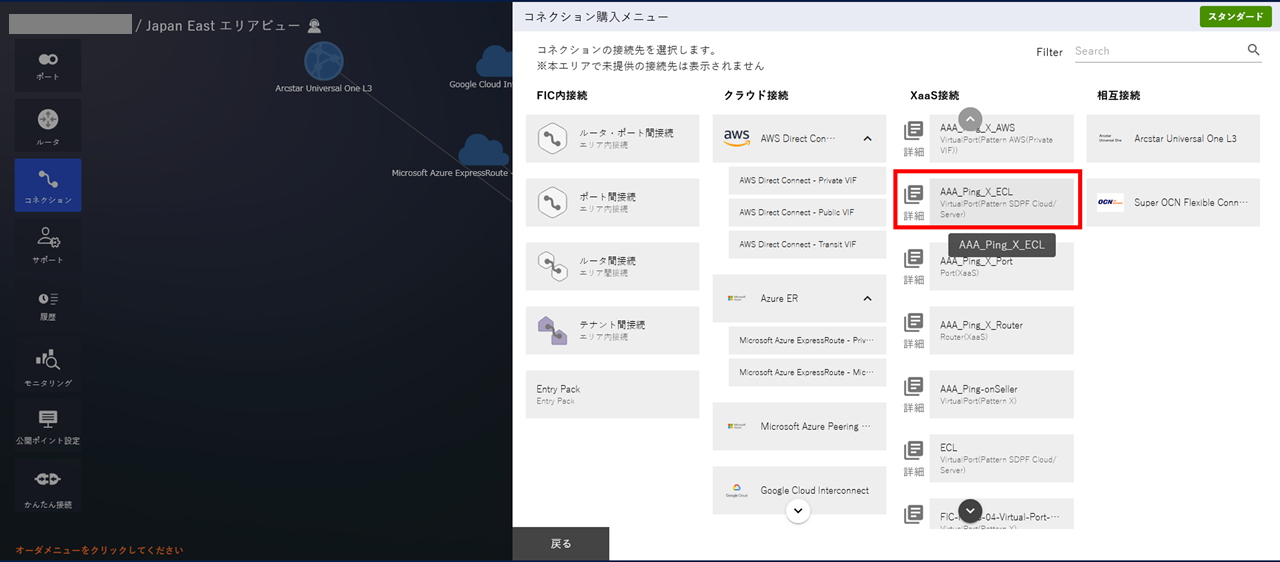Image resolution: width=1280 pixels, height=562 pixels.
Task: Open the 履歴 sidebar menu
Action: click(x=48, y=304)
